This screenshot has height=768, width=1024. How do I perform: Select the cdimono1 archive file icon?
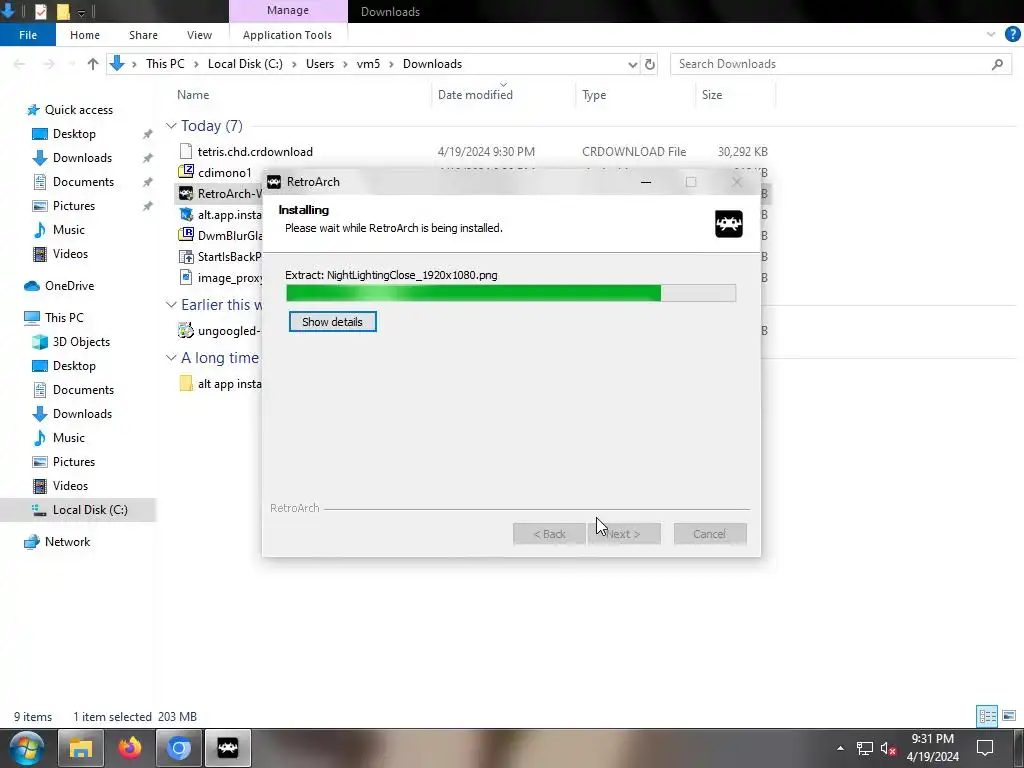[186, 172]
